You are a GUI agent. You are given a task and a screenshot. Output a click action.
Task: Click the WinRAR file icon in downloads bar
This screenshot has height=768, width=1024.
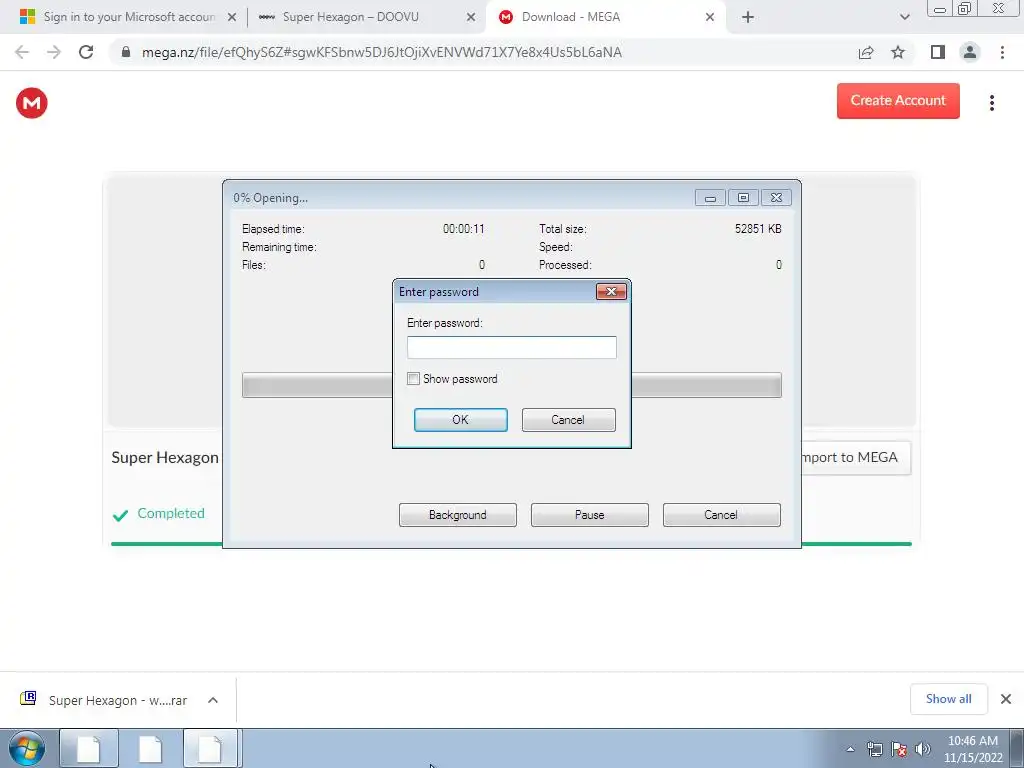pyautogui.click(x=29, y=698)
